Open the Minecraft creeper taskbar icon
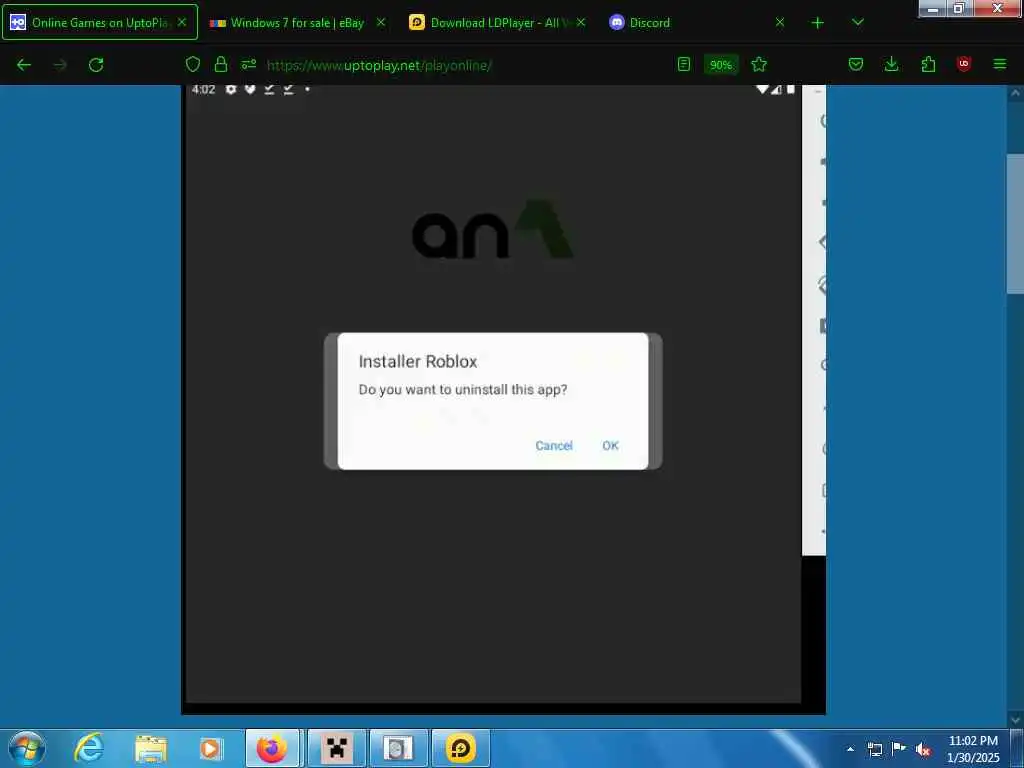The image size is (1024, 768). pos(336,748)
